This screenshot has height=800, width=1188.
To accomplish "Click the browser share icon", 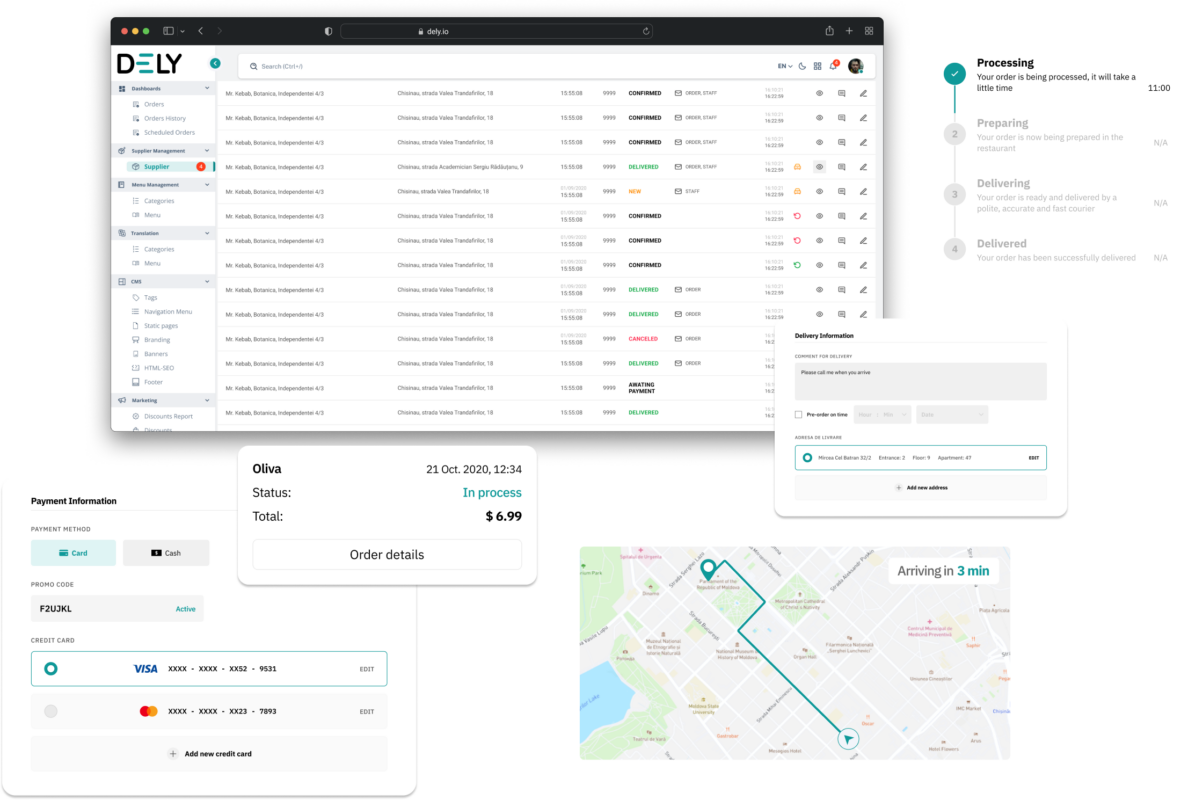I will (x=829, y=31).
